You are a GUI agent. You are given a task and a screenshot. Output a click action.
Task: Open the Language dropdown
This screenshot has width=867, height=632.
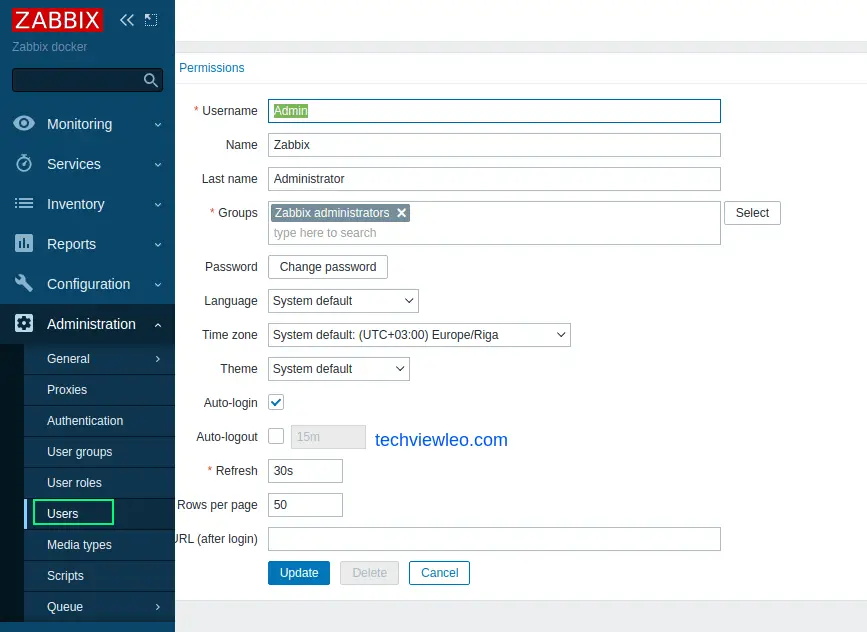coord(343,301)
